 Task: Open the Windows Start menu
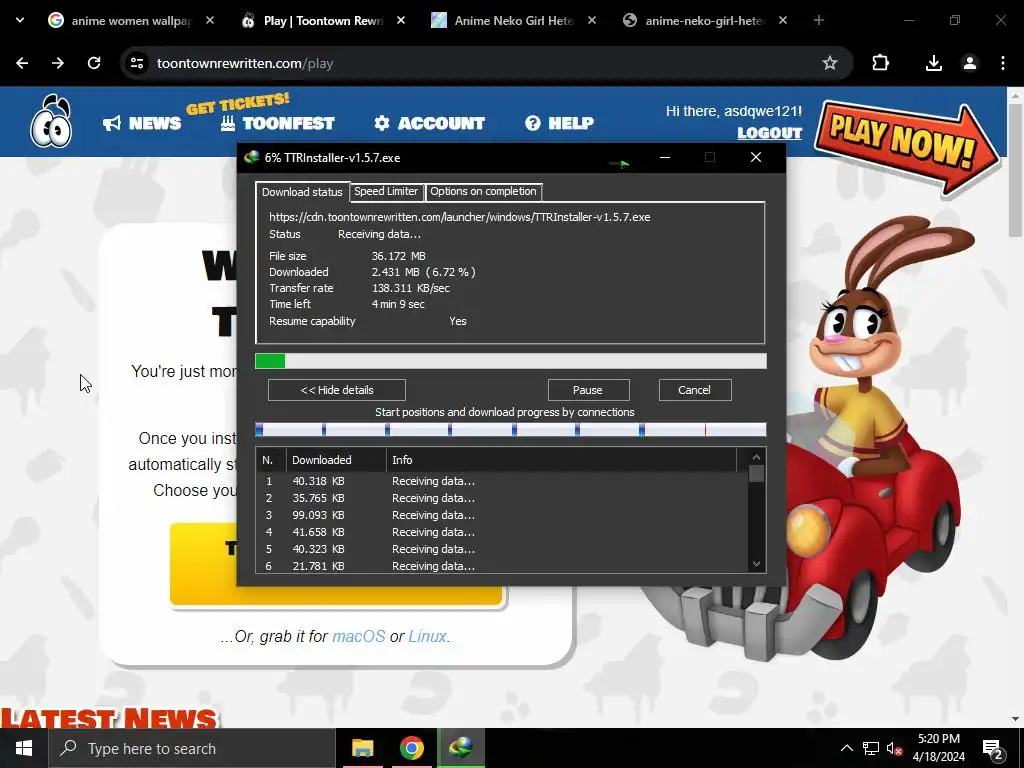24,748
